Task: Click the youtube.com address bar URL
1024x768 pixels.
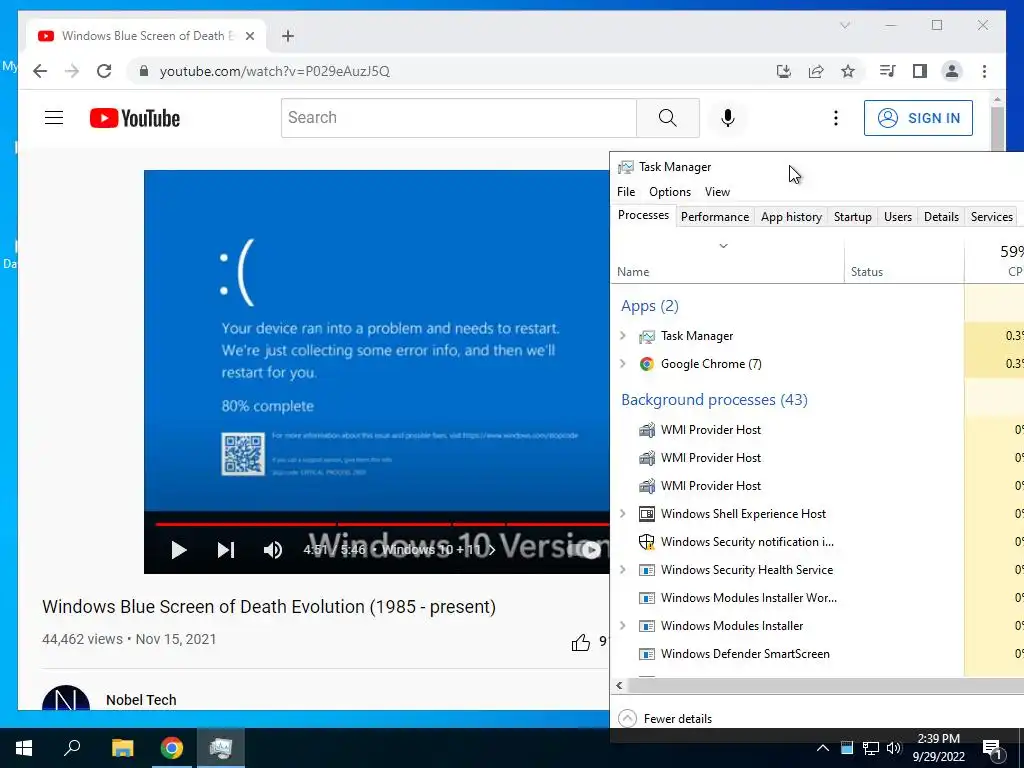Action: click(x=274, y=71)
